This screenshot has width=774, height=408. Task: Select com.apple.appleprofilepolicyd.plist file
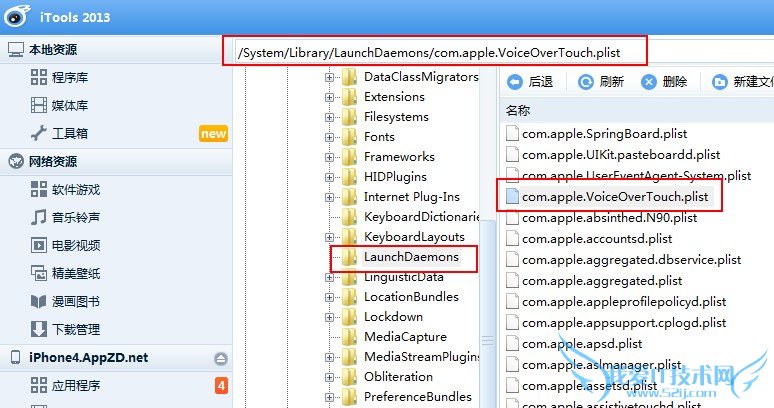click(x=624, y=301)
